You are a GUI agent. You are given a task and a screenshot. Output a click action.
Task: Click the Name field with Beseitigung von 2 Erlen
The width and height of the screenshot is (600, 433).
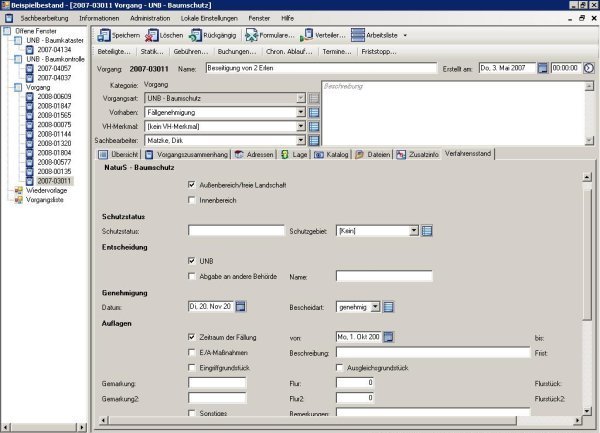[x=321, y=68]
